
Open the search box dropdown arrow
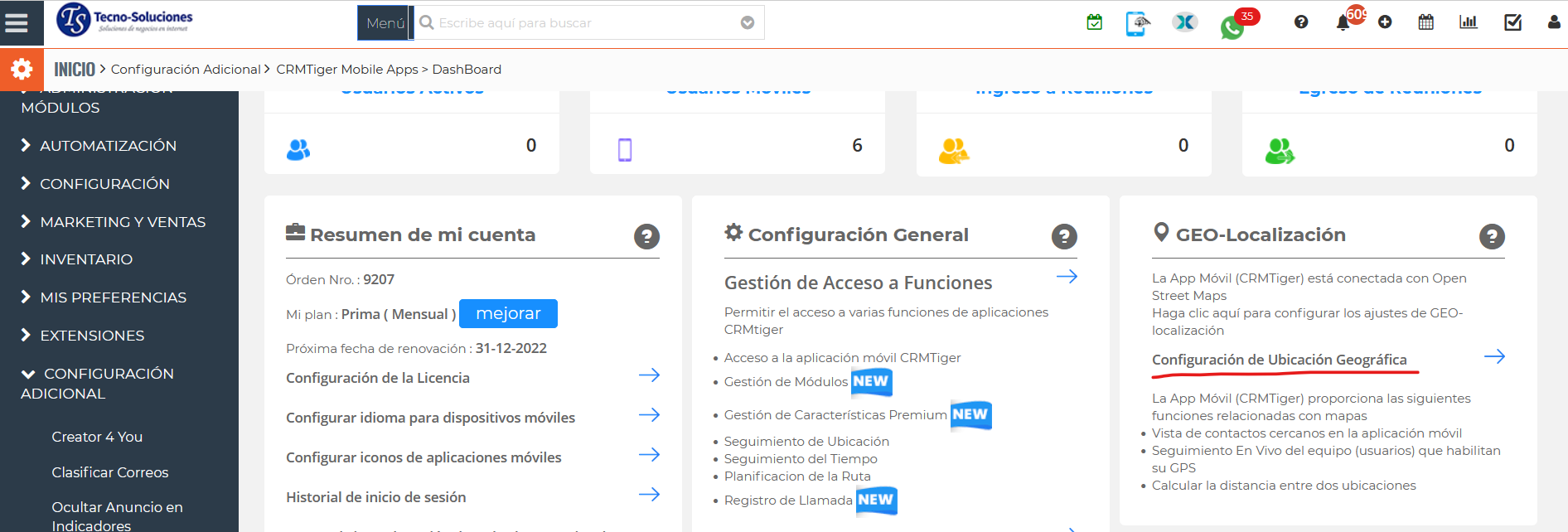748,22
